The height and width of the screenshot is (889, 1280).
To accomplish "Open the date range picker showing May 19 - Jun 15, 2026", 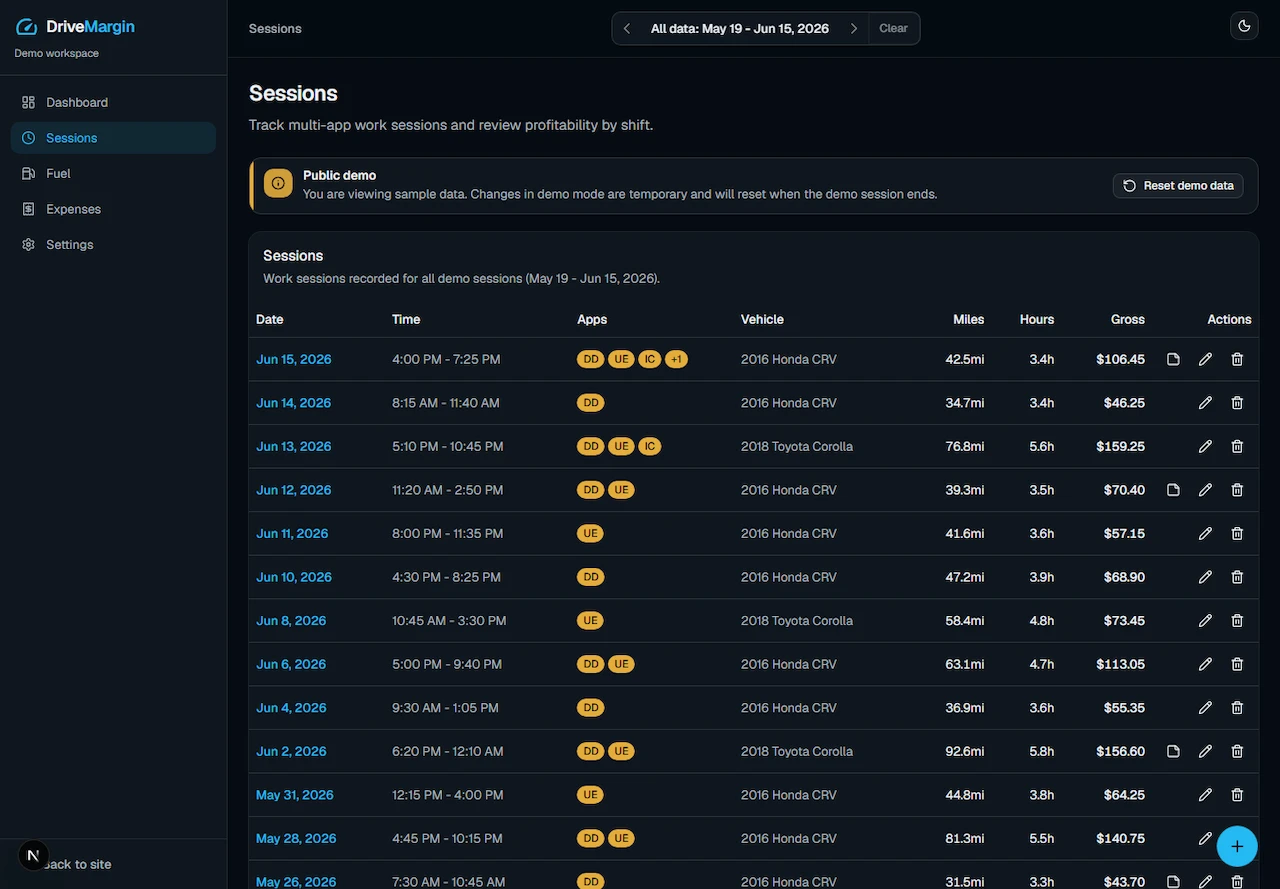I will pyautogui.click(x=740, y=28).
